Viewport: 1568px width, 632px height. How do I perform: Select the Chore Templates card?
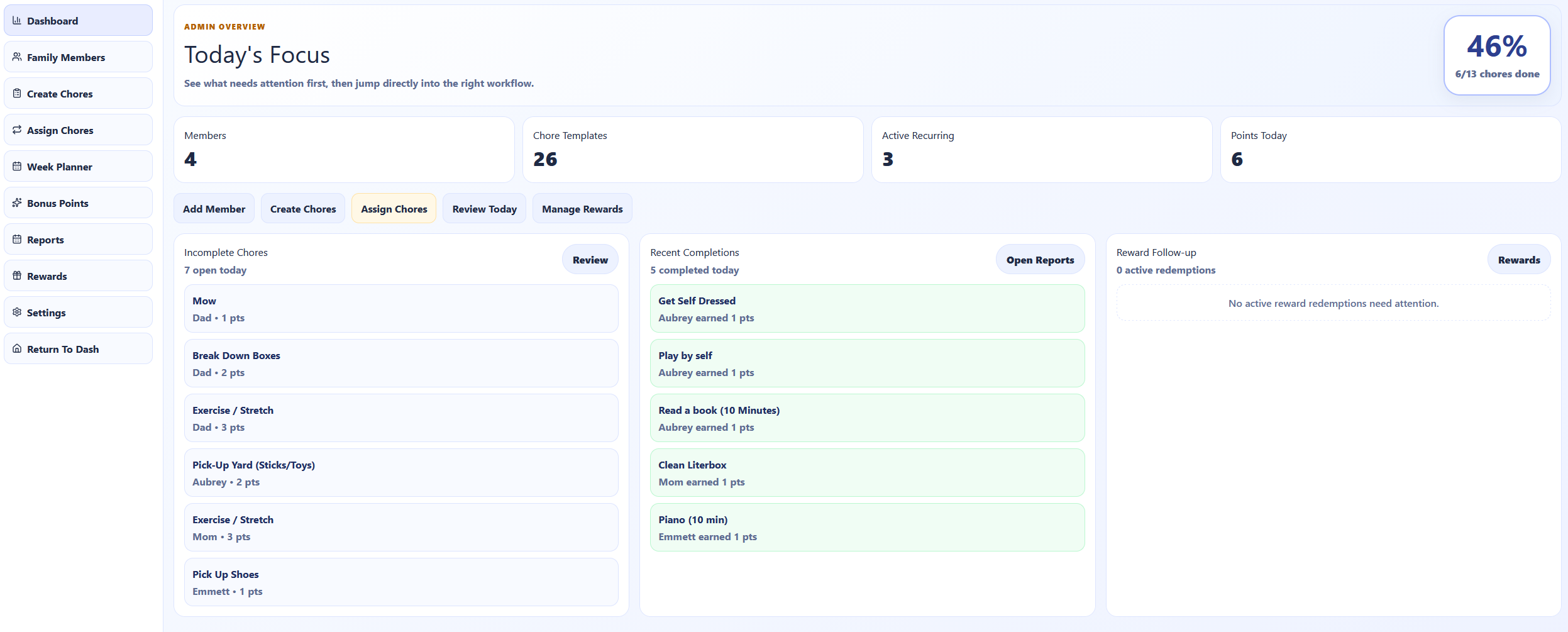coord(693,150)
